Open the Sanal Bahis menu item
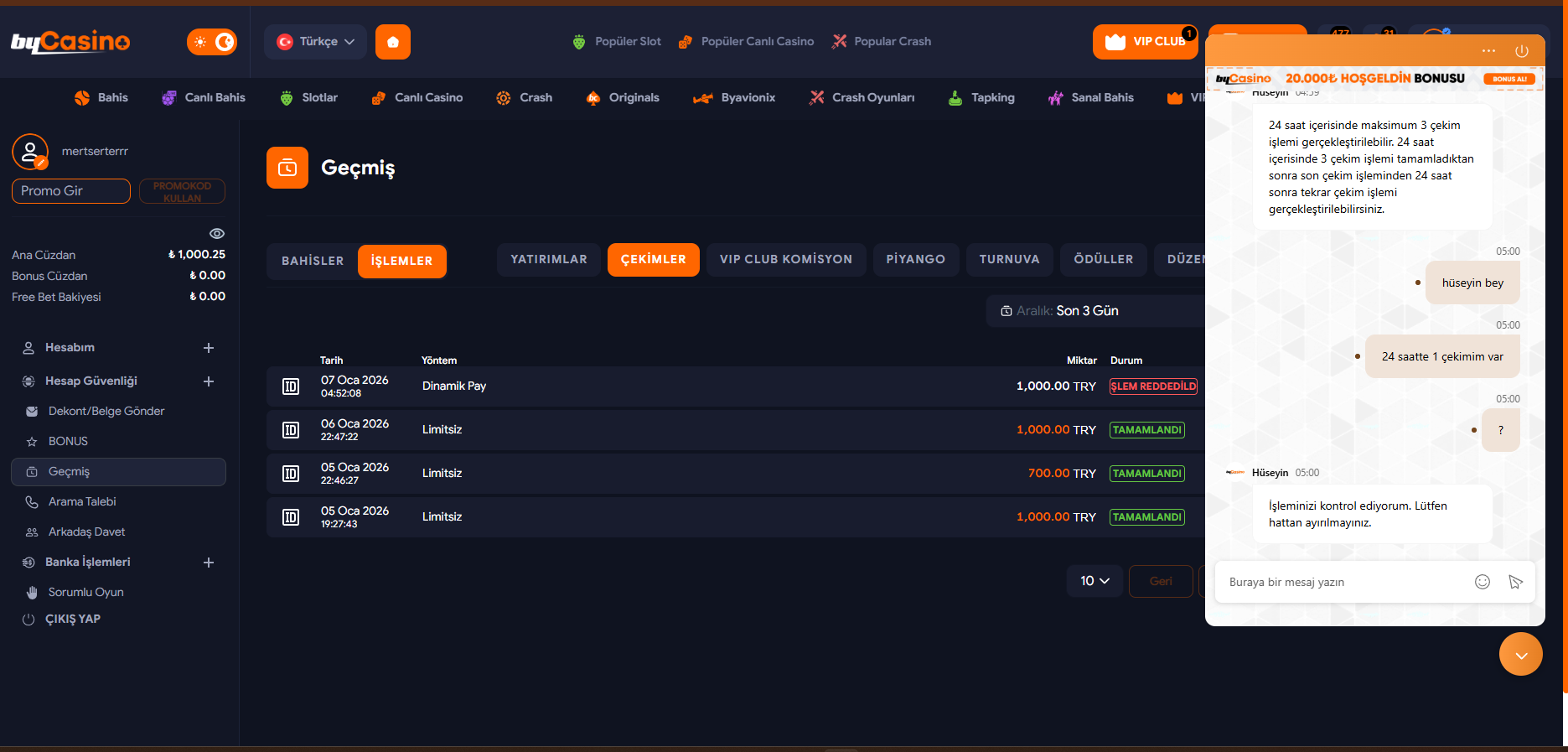The width and height of the screenshot is (1568, 752). click(1090, 97)
